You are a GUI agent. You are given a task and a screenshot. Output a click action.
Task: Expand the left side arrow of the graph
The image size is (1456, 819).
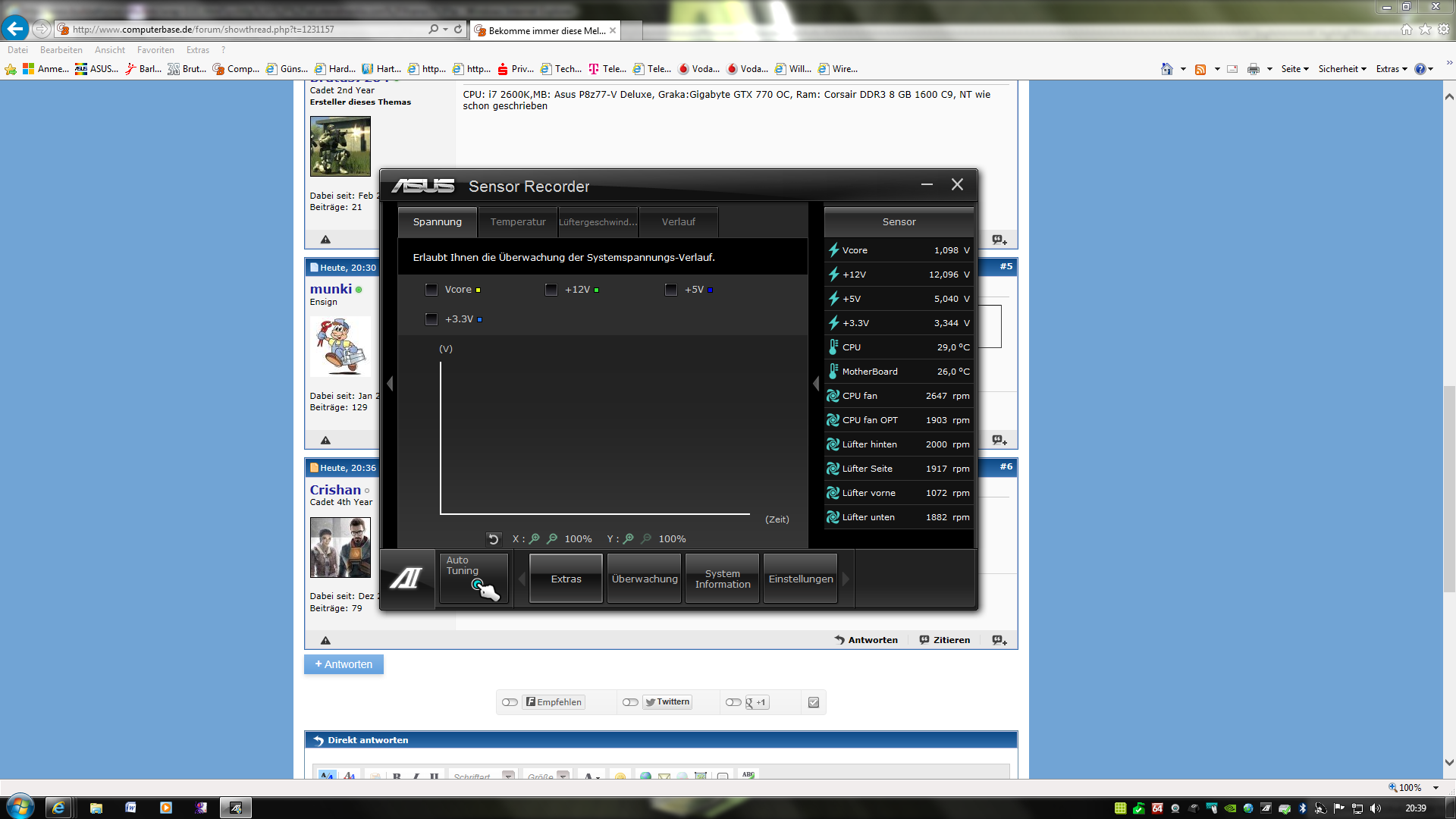click(x=390, y=384)
